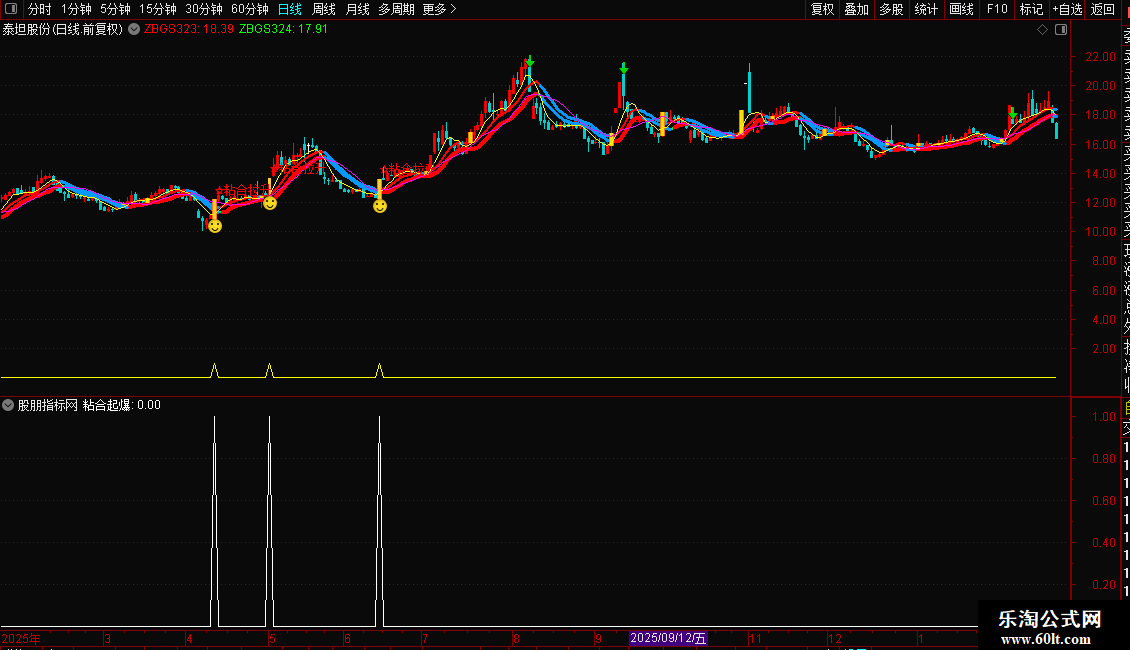Click the diamond icon at chart top-right
Screen dimensions: 1130x650
point(1042,30)
